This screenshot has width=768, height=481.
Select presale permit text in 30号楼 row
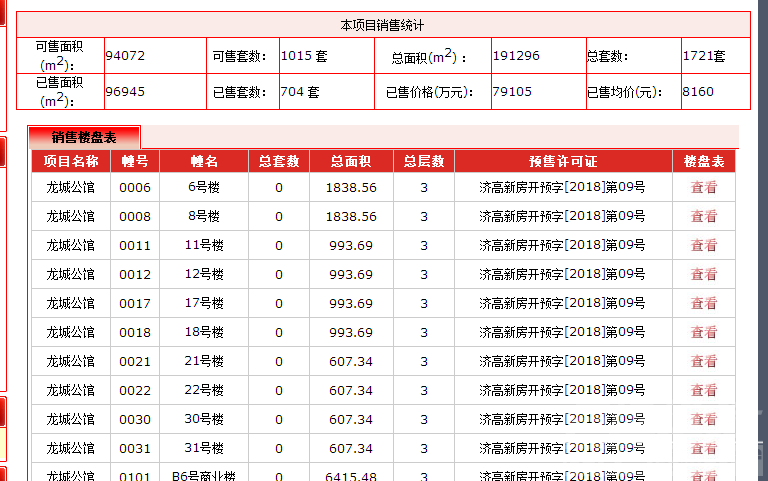click(562, 419)
